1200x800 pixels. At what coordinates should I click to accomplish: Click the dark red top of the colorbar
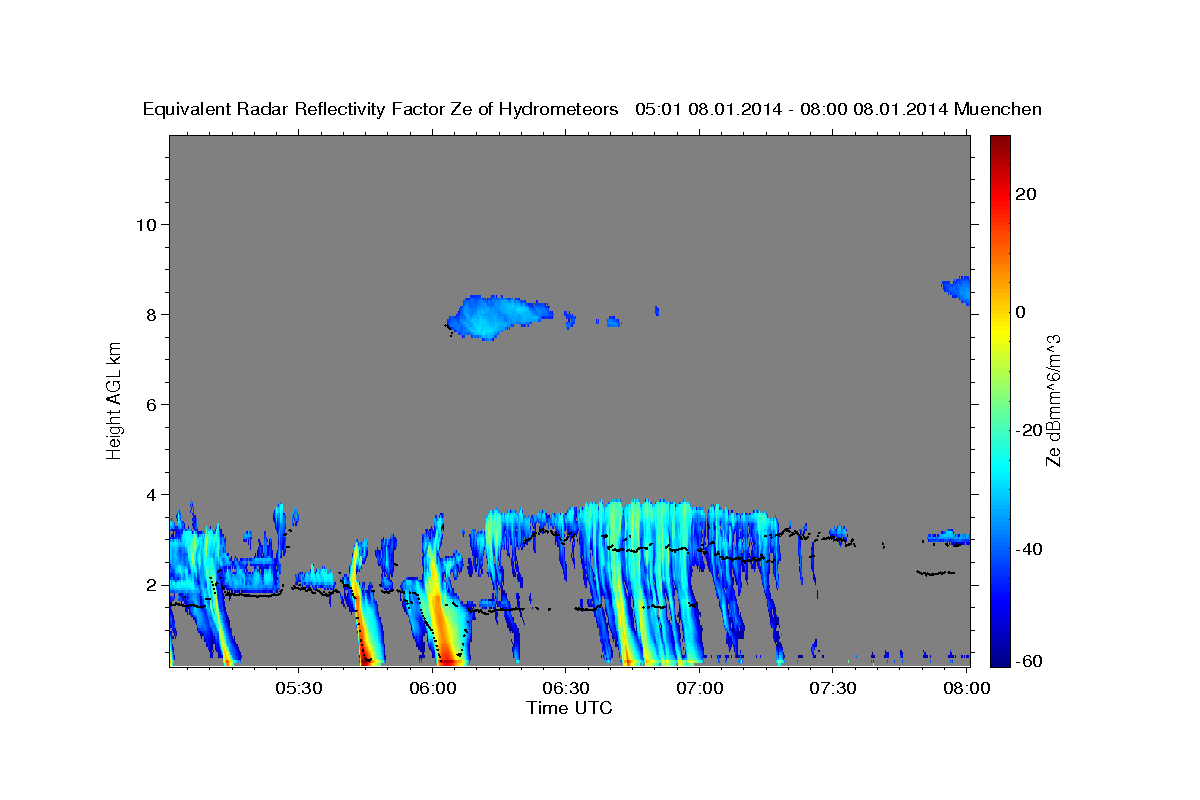coord(999,143)
